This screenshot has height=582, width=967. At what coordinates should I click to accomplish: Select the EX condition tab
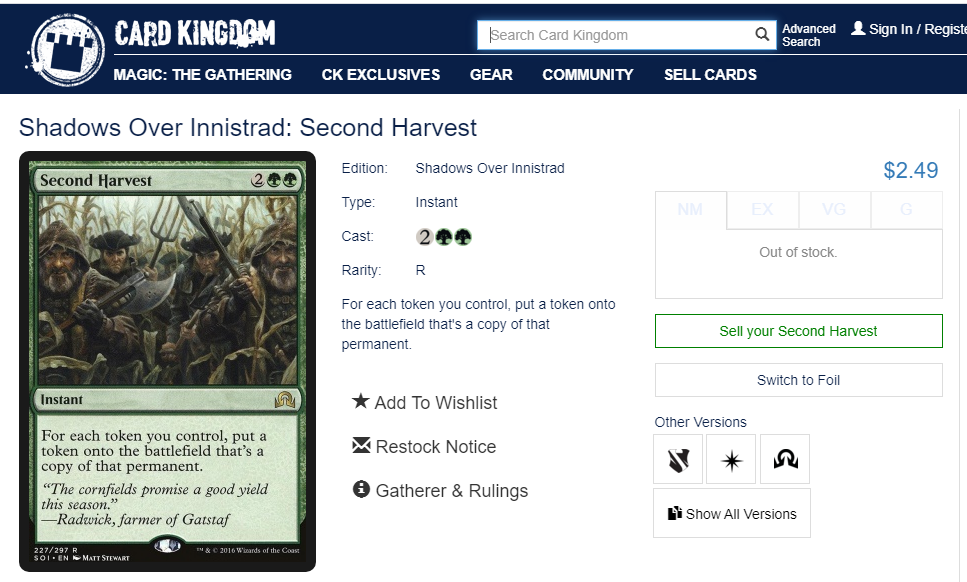[x=762, y=210]
